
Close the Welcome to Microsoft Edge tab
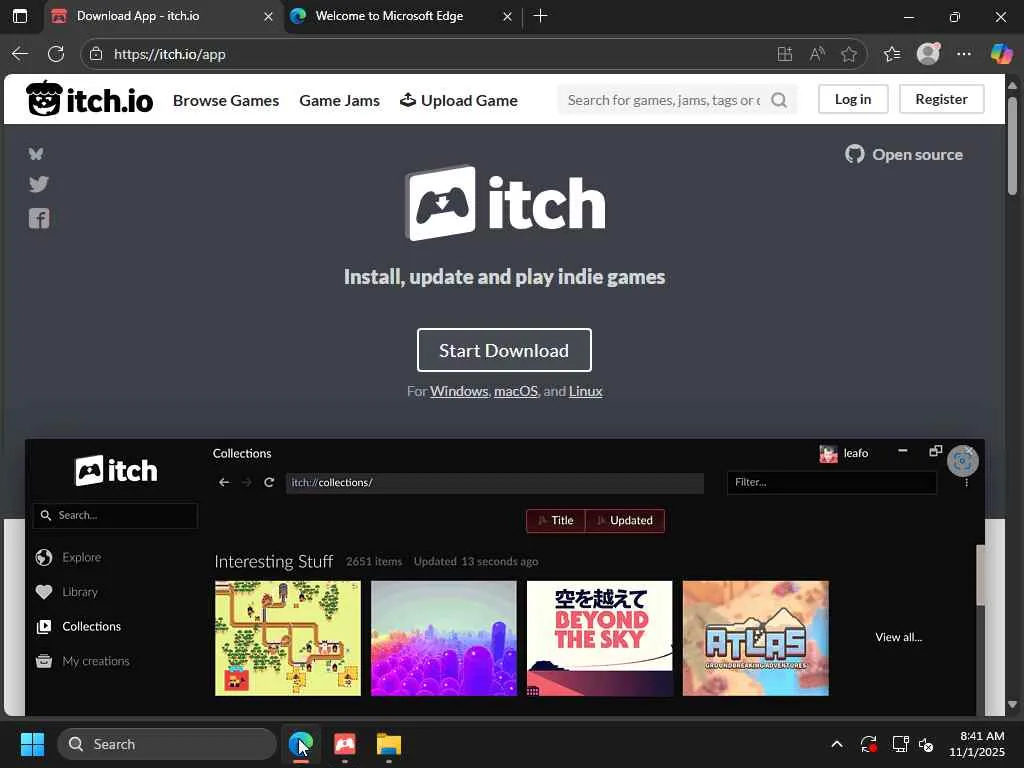507,16
